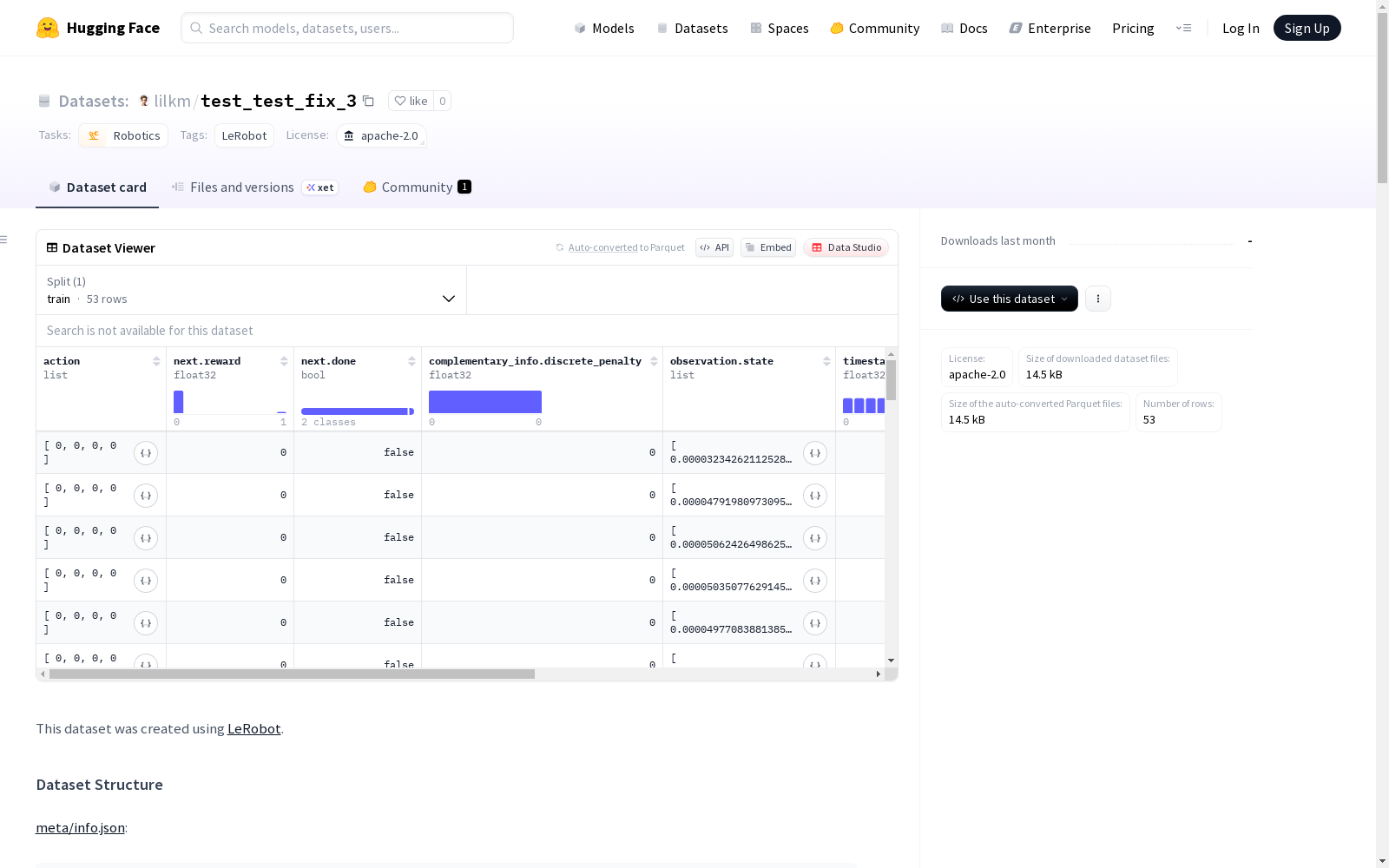Click the table's horizontal scrollbar thumb
This screenshot has height=868, width=1389.
[x=292, y=674]
